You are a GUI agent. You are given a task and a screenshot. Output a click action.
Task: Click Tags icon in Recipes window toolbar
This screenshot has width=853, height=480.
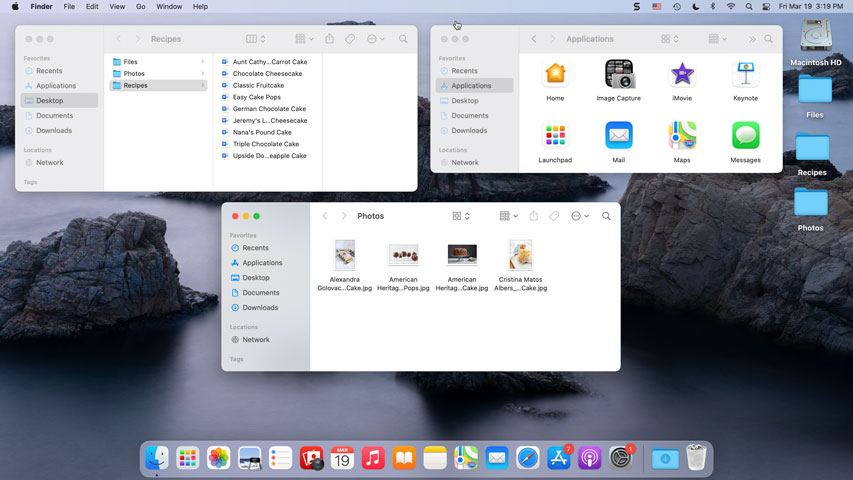pyautogui.click(x=350, y=39)
